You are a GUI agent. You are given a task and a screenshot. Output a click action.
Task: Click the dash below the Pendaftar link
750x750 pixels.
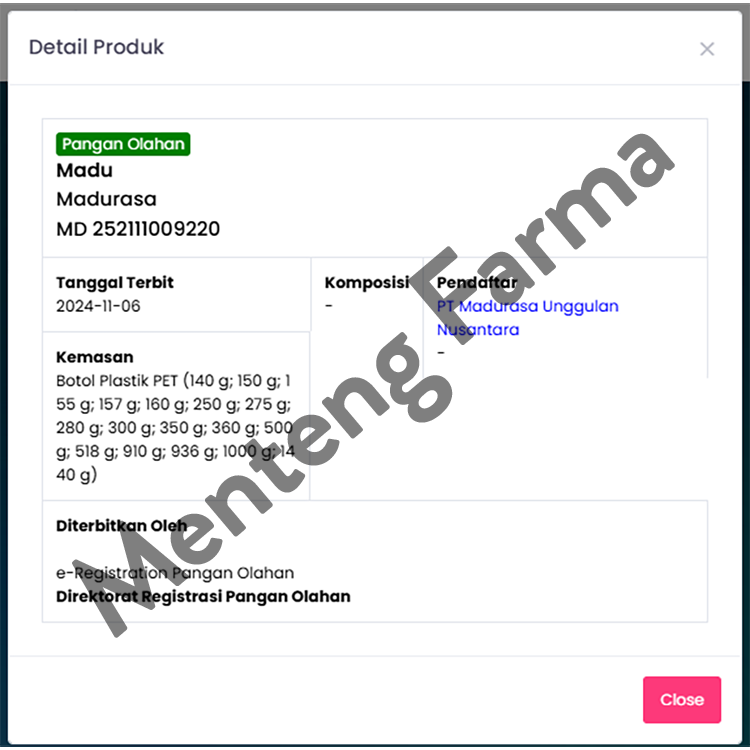pos(441,353)
